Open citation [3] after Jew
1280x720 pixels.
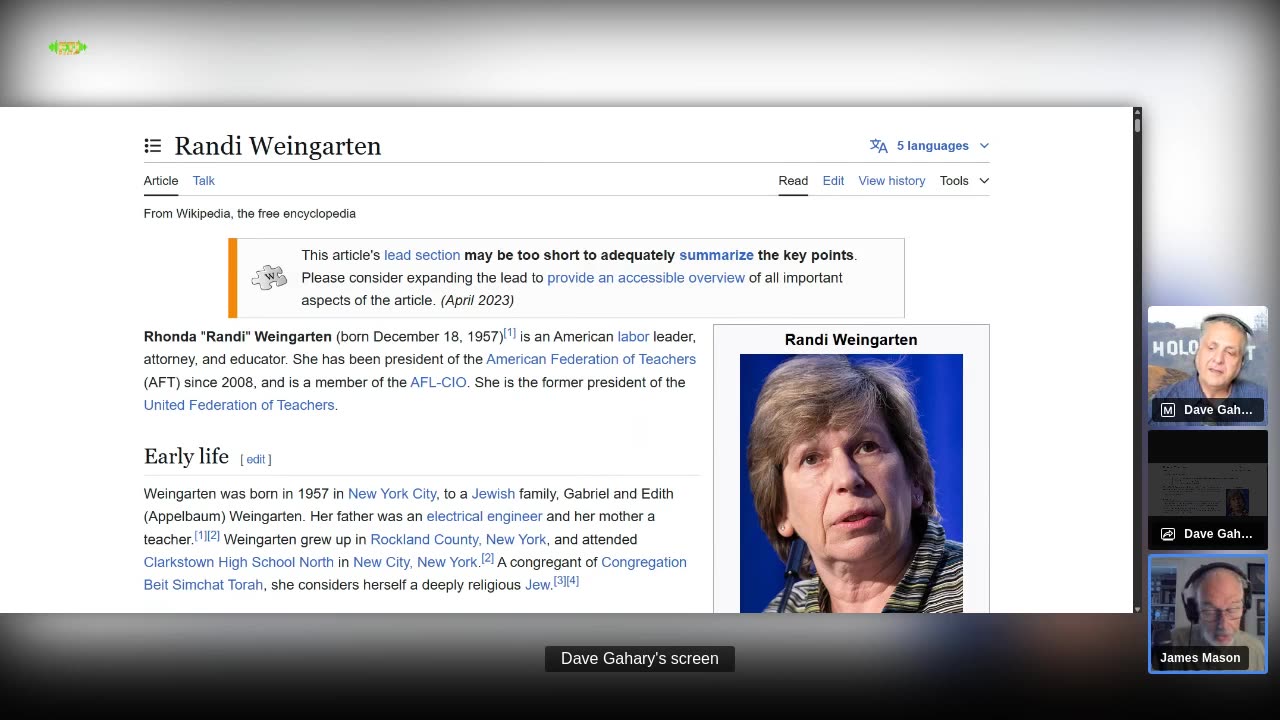[560, 581]
